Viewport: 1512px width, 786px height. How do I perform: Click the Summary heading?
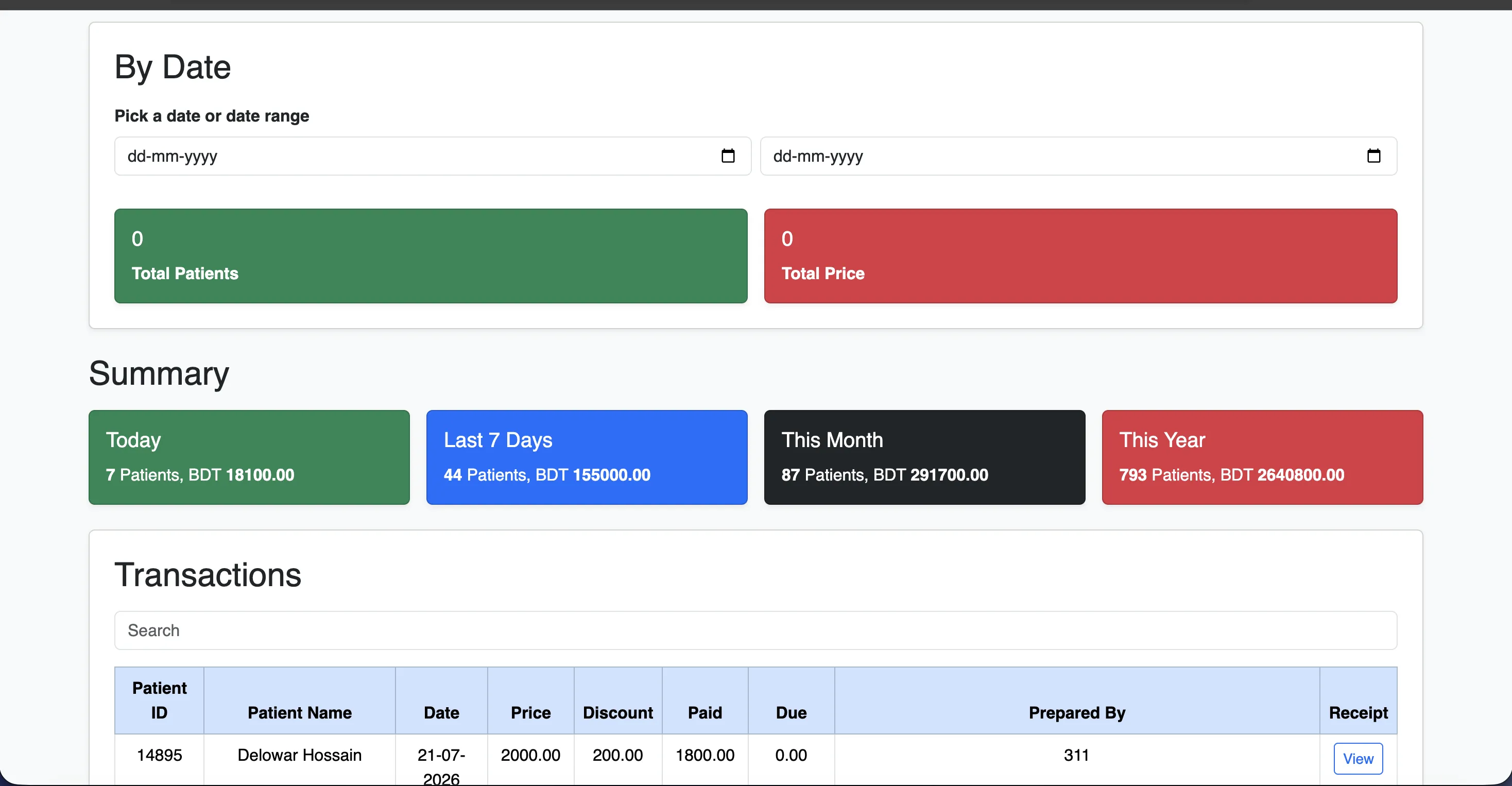159,373
